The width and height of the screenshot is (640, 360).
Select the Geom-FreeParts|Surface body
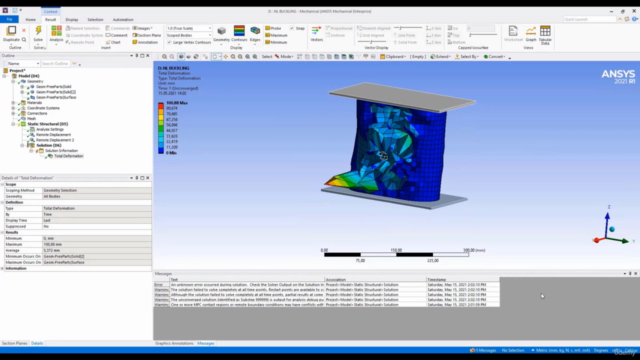[56, 97]
